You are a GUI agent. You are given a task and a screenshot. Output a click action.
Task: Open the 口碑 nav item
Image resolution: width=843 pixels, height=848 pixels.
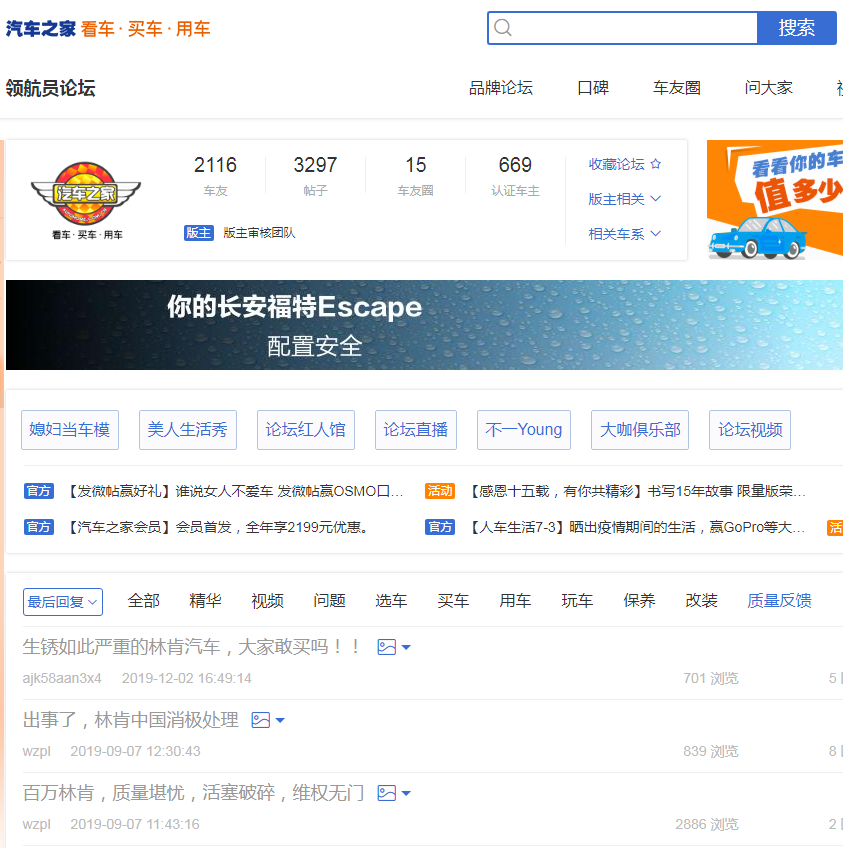click(x=593, y=88)
